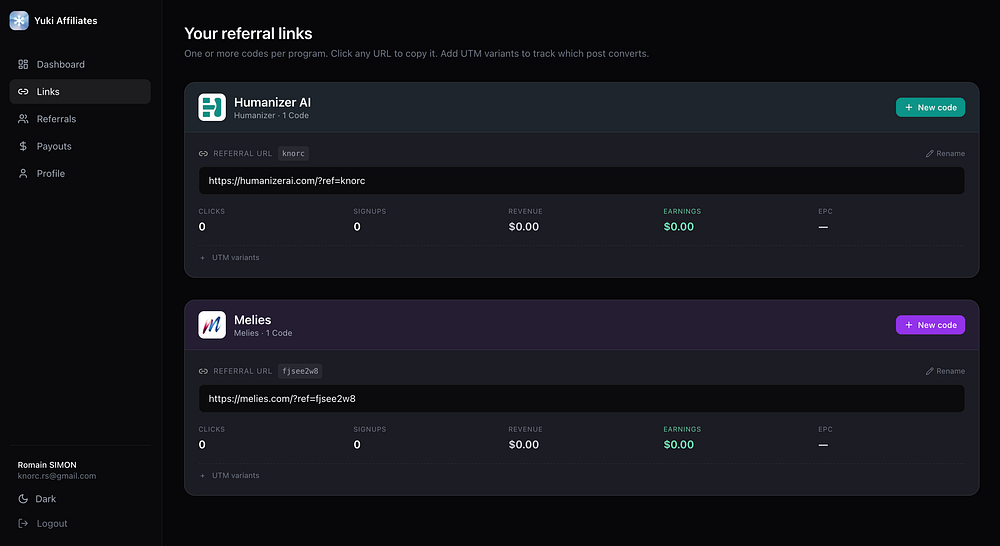Click the Yuki Affiliates snowflake logo
The width and height of the screenshot is (1000, 546).
pyautogui.click(x=19, y=20)
